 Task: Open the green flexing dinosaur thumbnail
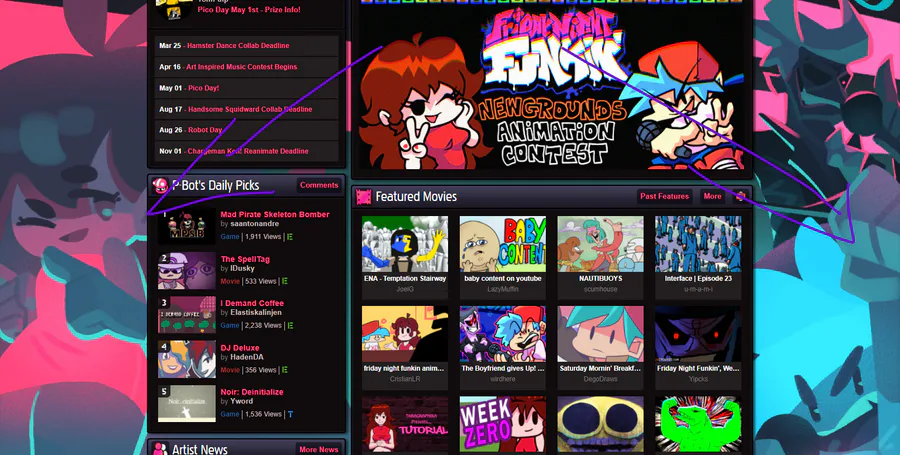pyautogui.click(x=698, y=424)
